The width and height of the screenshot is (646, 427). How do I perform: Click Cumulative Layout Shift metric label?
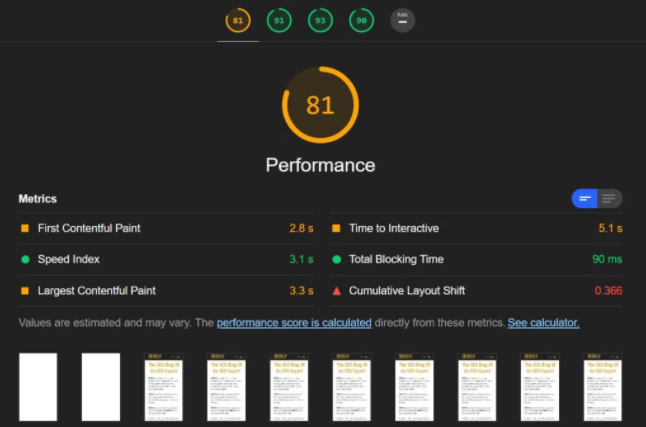(407, 291)
